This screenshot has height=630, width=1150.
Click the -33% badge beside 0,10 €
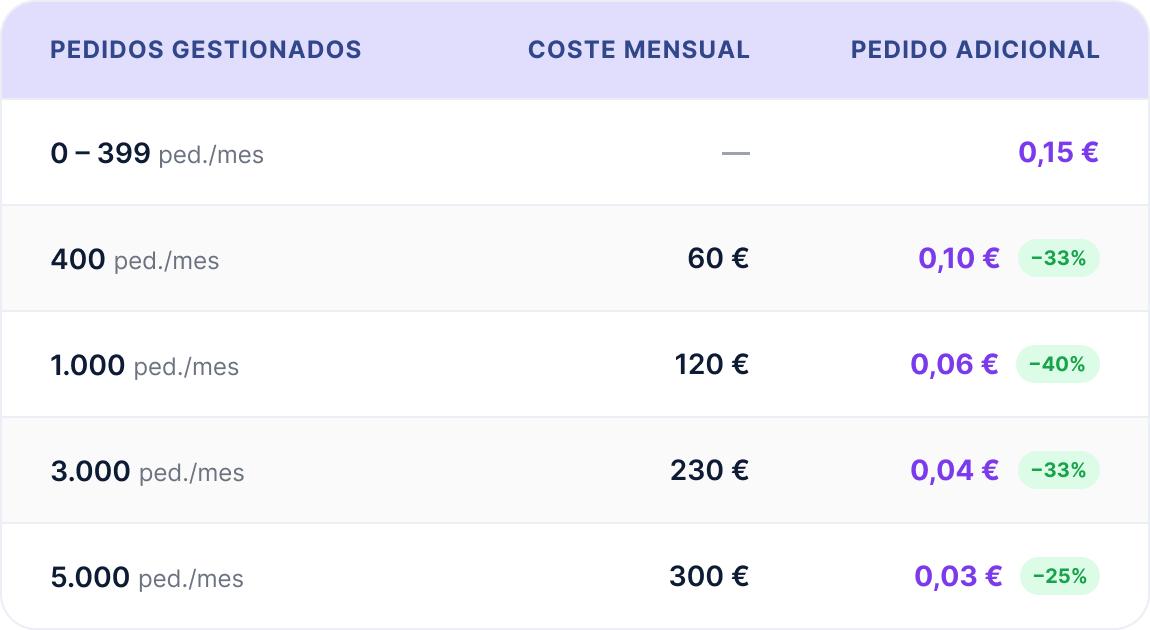point(1058,258)
